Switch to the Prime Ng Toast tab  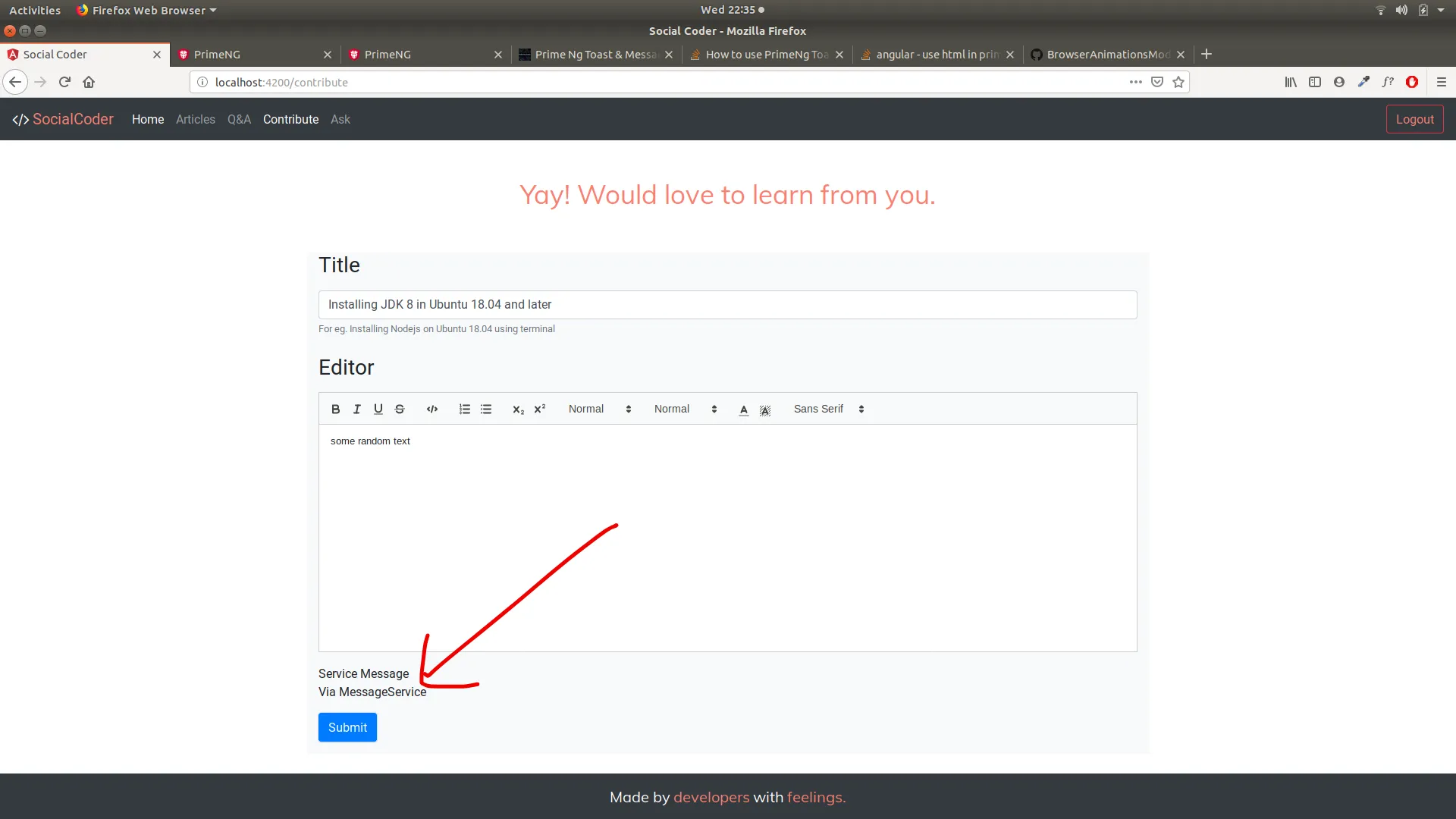tap(595, 55)
